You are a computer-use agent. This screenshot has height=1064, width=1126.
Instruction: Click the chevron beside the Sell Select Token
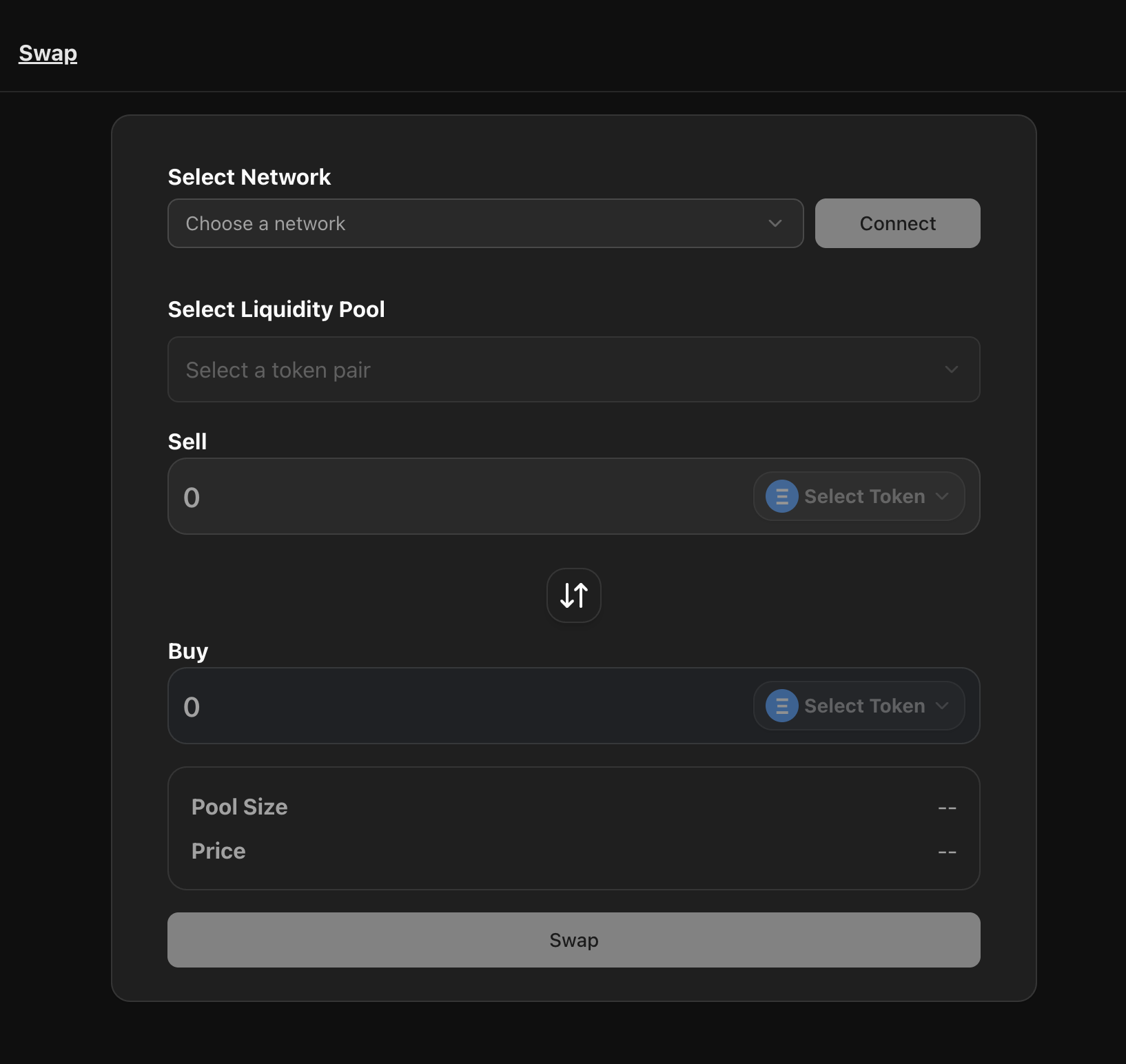tap(942, 496)
